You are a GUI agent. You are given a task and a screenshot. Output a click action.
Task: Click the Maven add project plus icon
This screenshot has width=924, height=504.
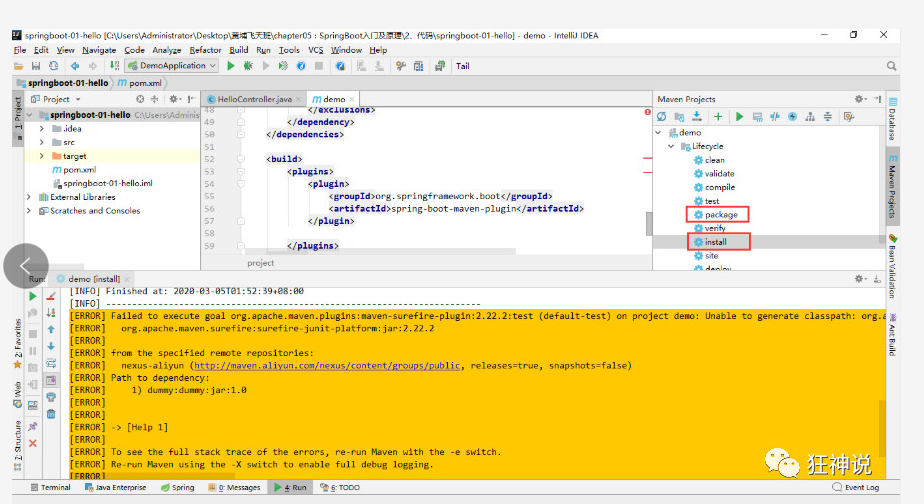pyautogui.click(x=717, y=117)
